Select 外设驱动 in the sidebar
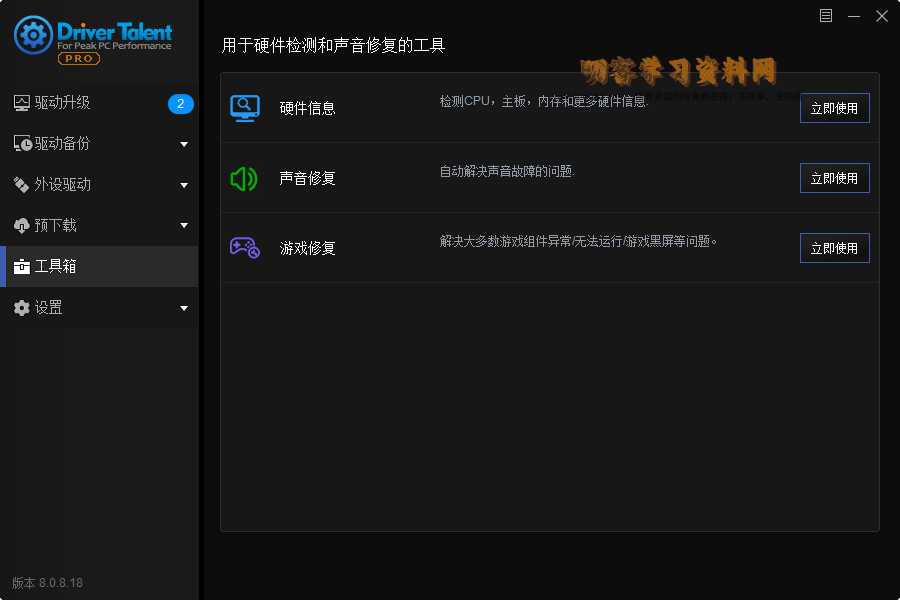Viewport: 900px width, 600px height. tap(62, 185)
